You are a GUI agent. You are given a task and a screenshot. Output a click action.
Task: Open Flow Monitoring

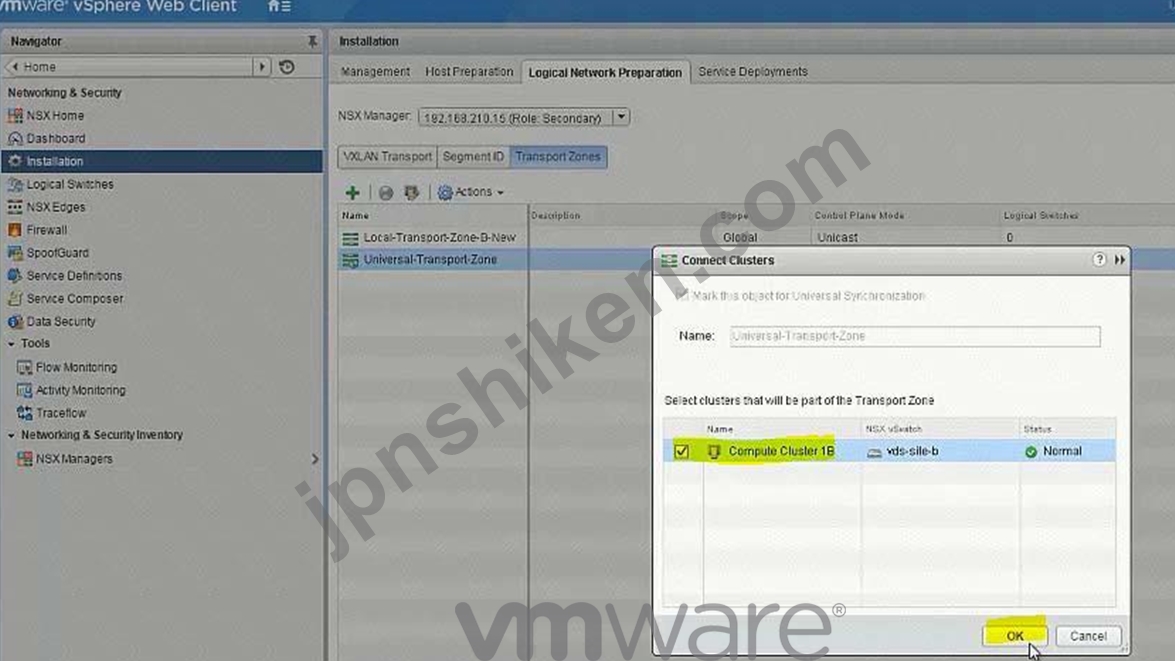76,367
